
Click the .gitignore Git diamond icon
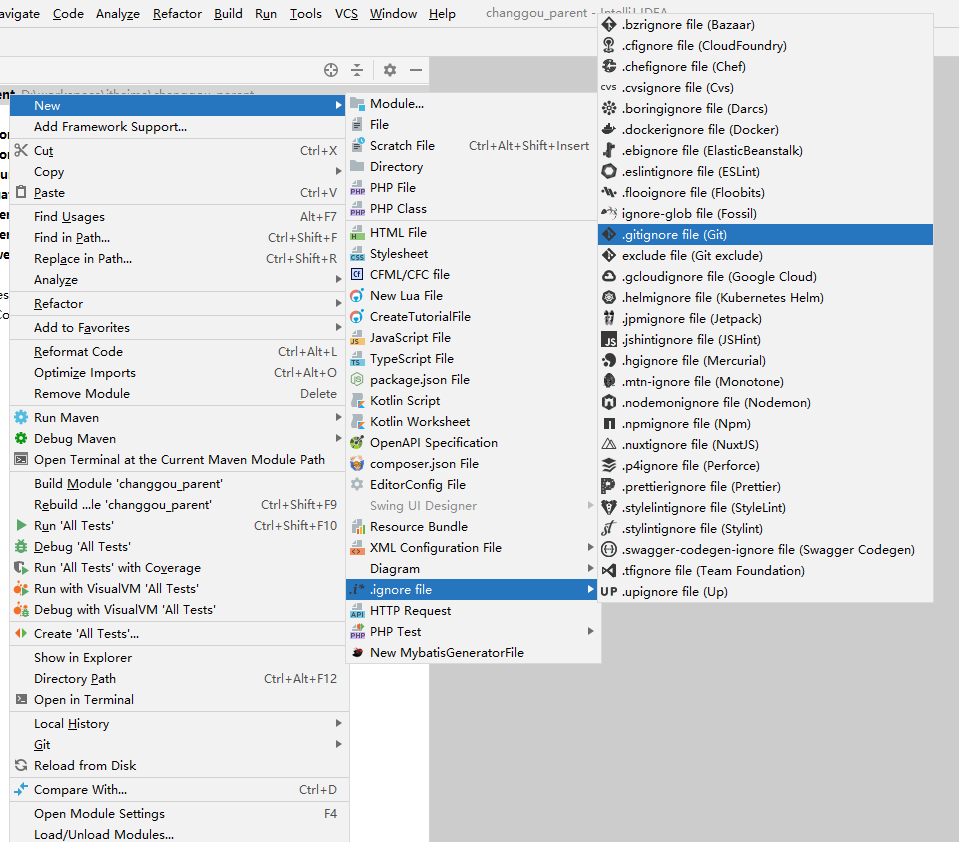[609, 234]
